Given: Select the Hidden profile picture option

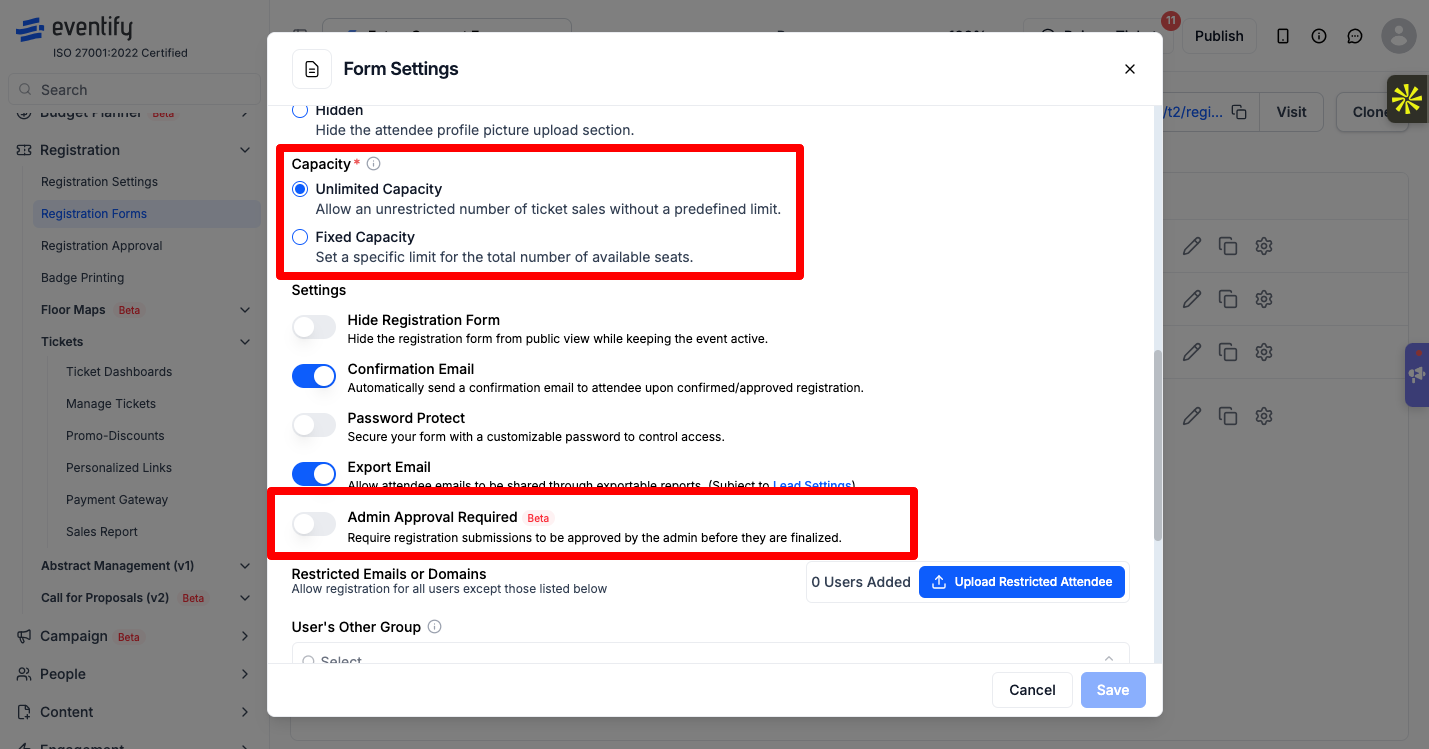Looking at the screenshot, I should point(300,110).
